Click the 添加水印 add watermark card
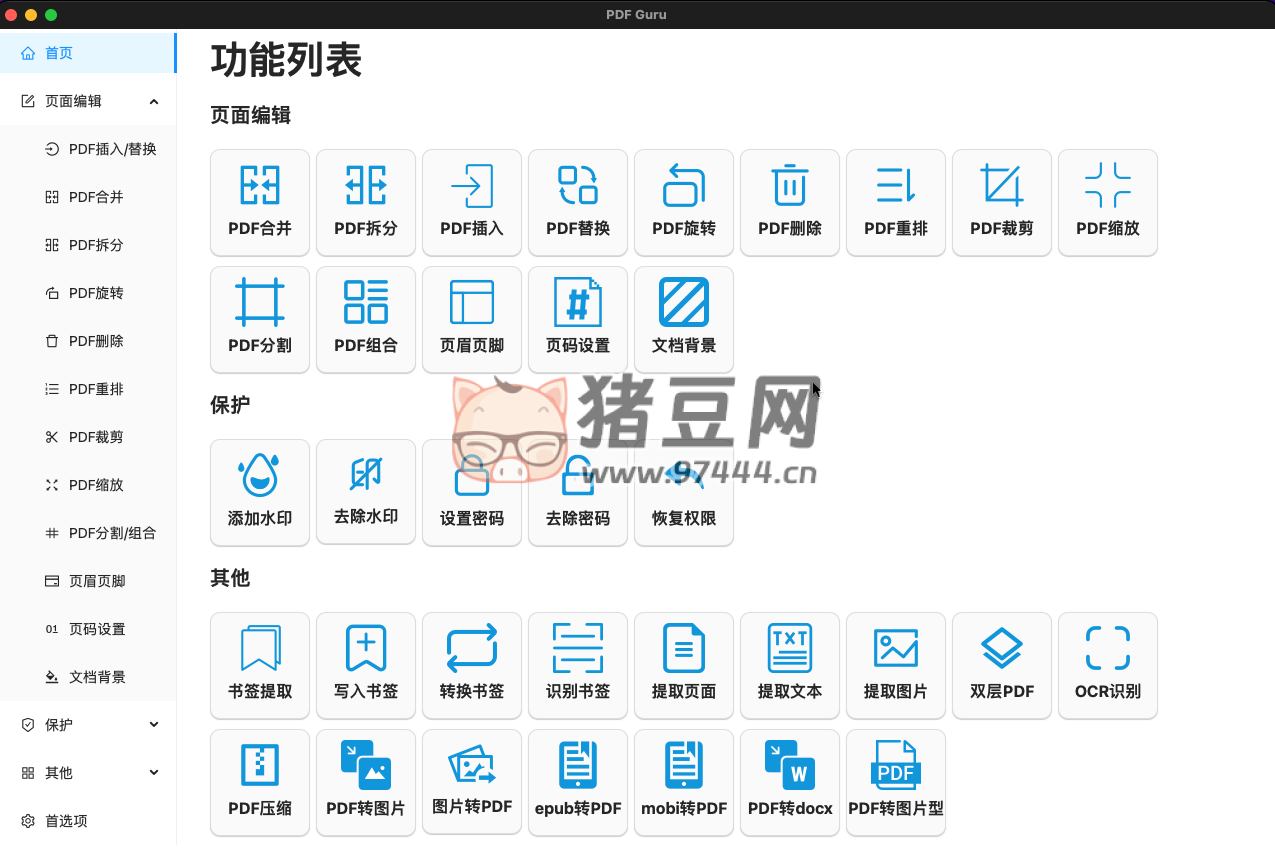The width and height of the screenshot is (1275, 856). (x=260, y=493)
